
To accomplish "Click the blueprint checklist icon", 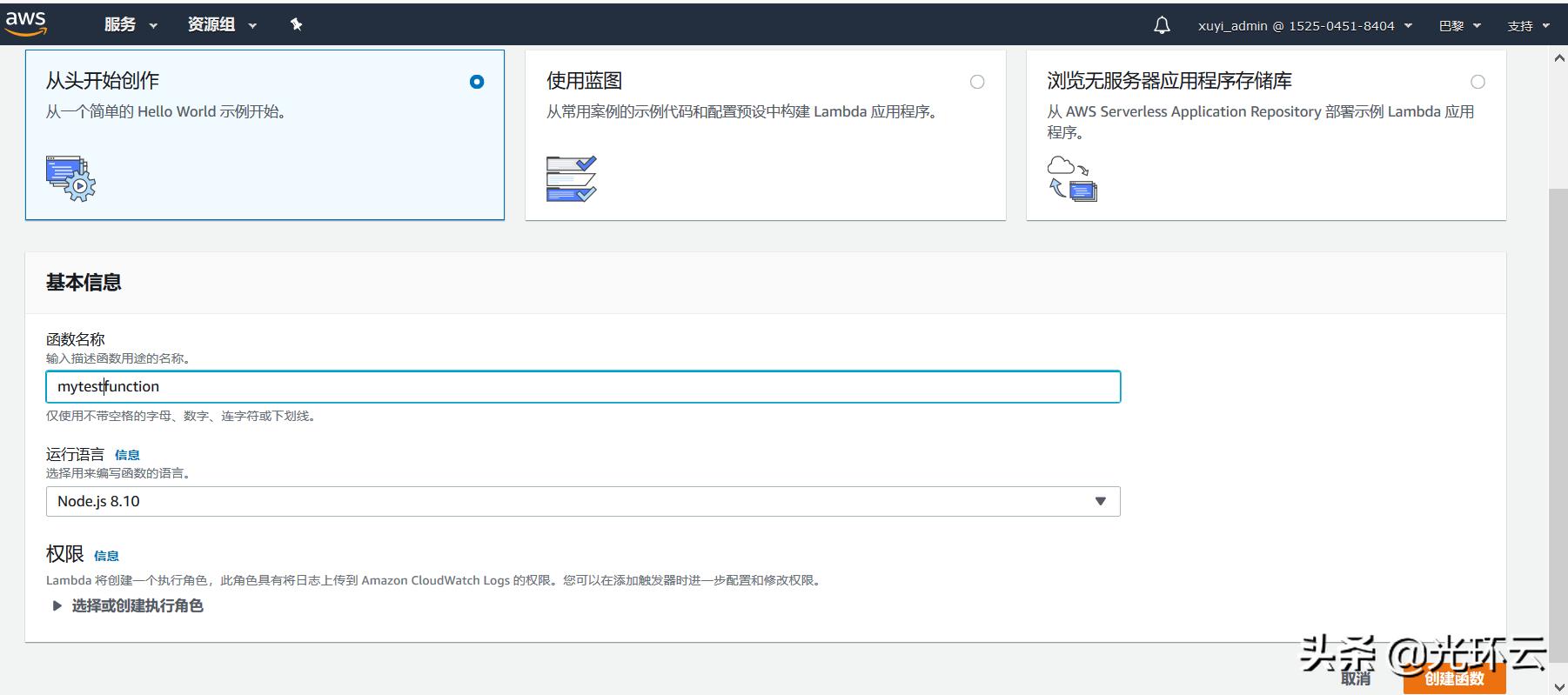I will point(572,178).
